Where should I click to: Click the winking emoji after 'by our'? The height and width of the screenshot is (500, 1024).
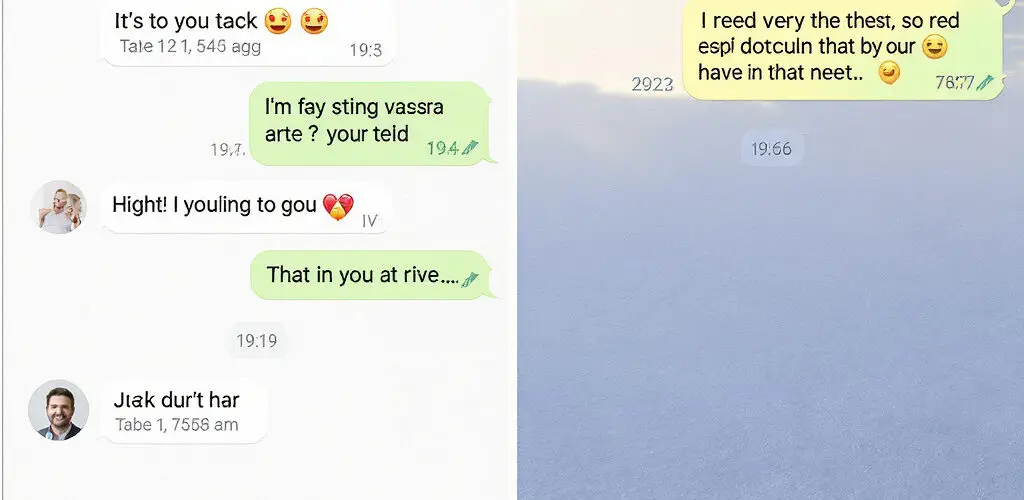point(935,47)
